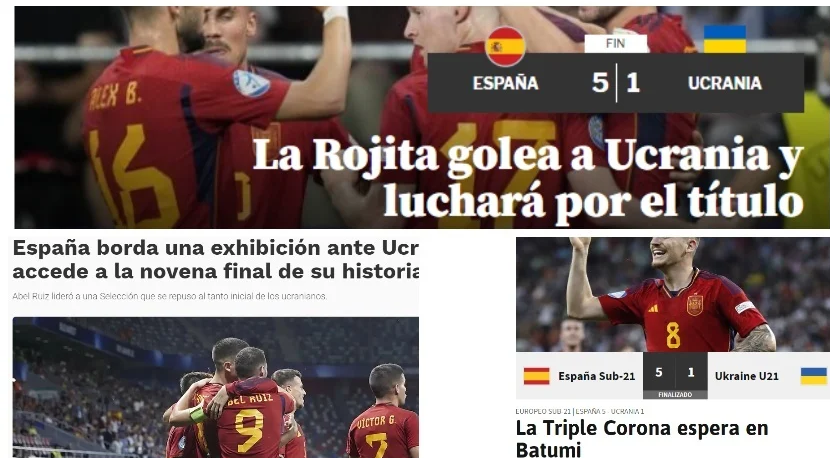Open the UCRANIA team name in top scoreboard
The width and height of the screenshot is (830, 458).
point(725,83)
